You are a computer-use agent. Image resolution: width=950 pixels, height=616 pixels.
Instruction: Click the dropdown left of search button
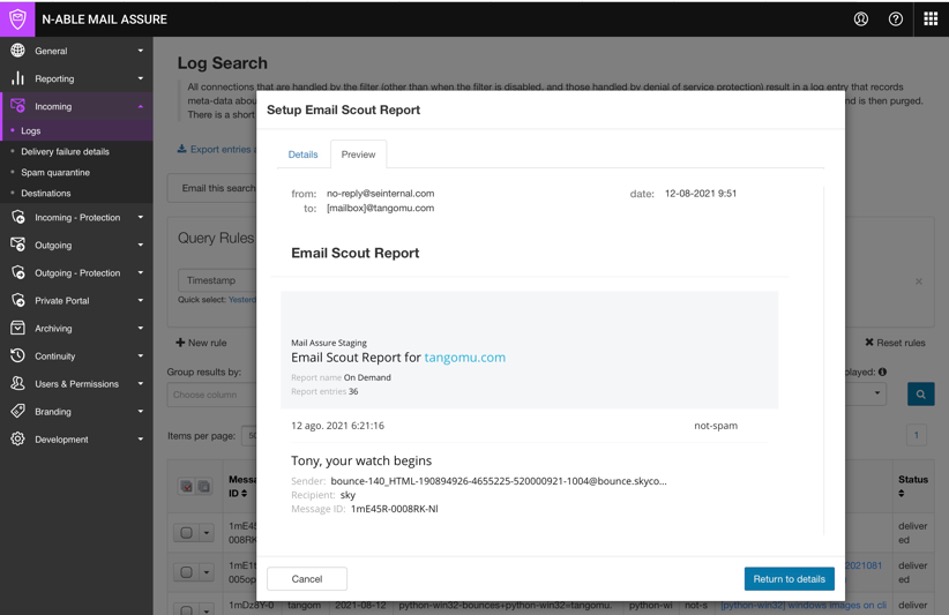tap(866, 394)
